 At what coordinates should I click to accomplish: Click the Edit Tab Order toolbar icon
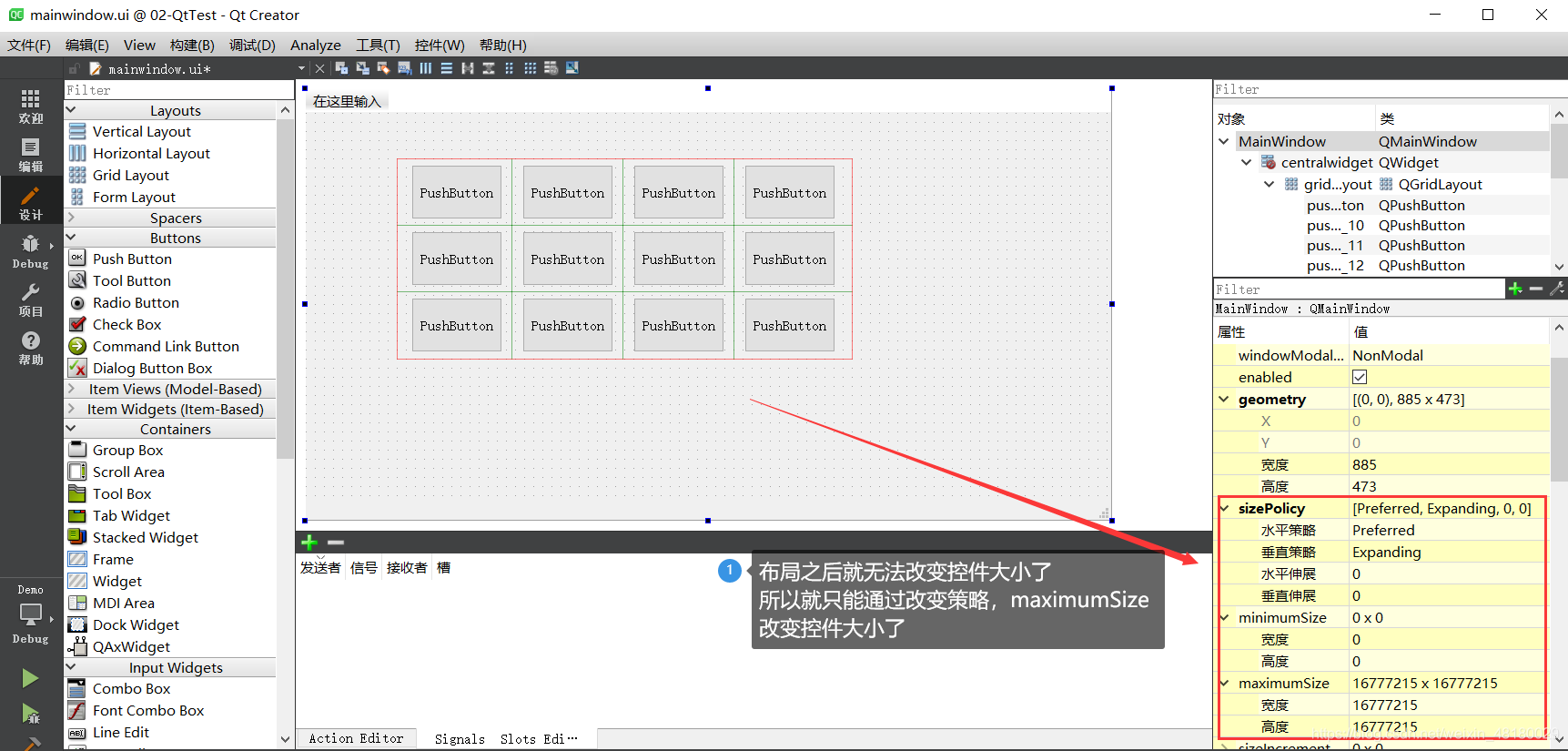tap(404, 68)
